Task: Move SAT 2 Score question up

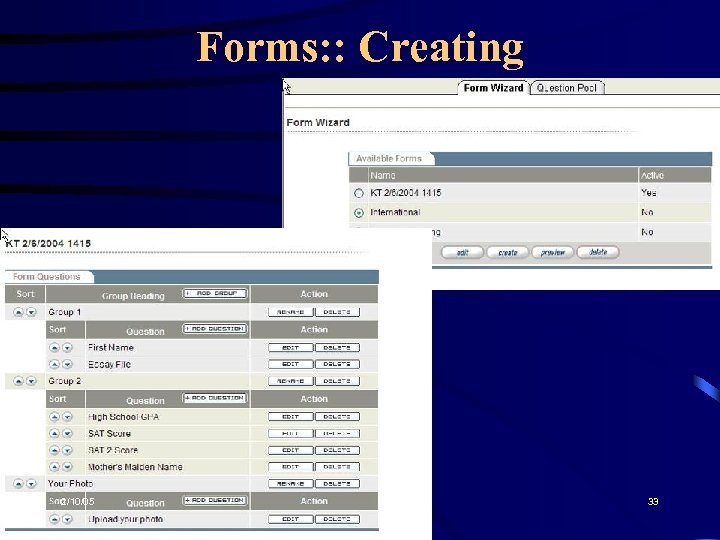Action: [55, 450]
